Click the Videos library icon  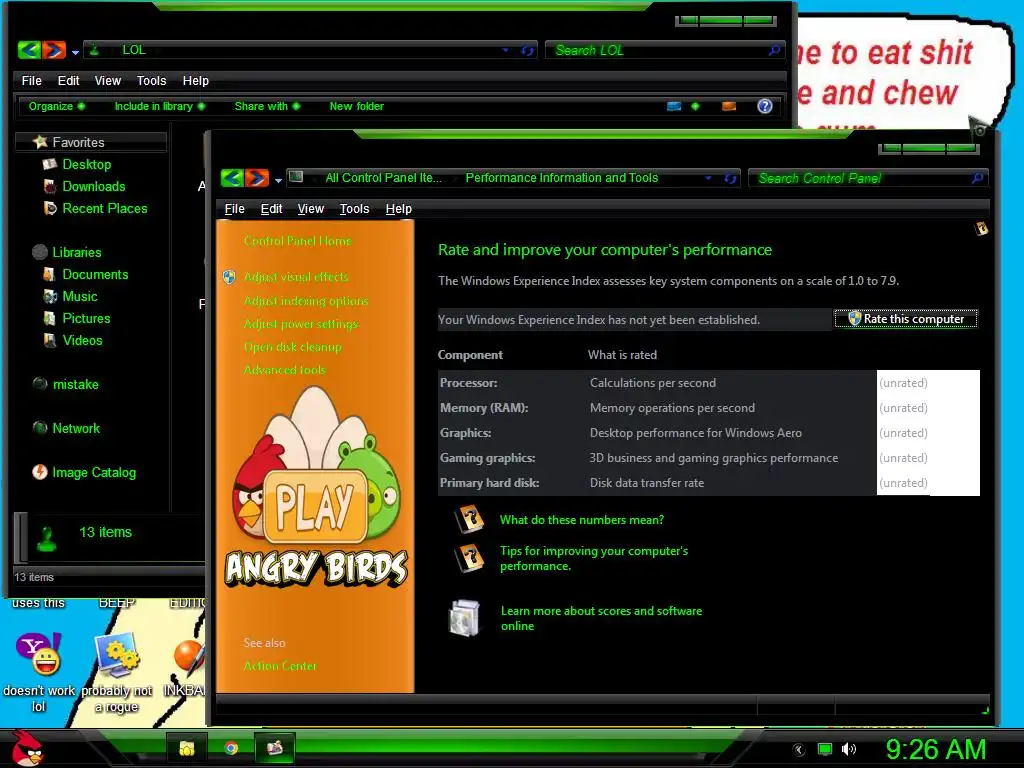[x=50, y=340]
